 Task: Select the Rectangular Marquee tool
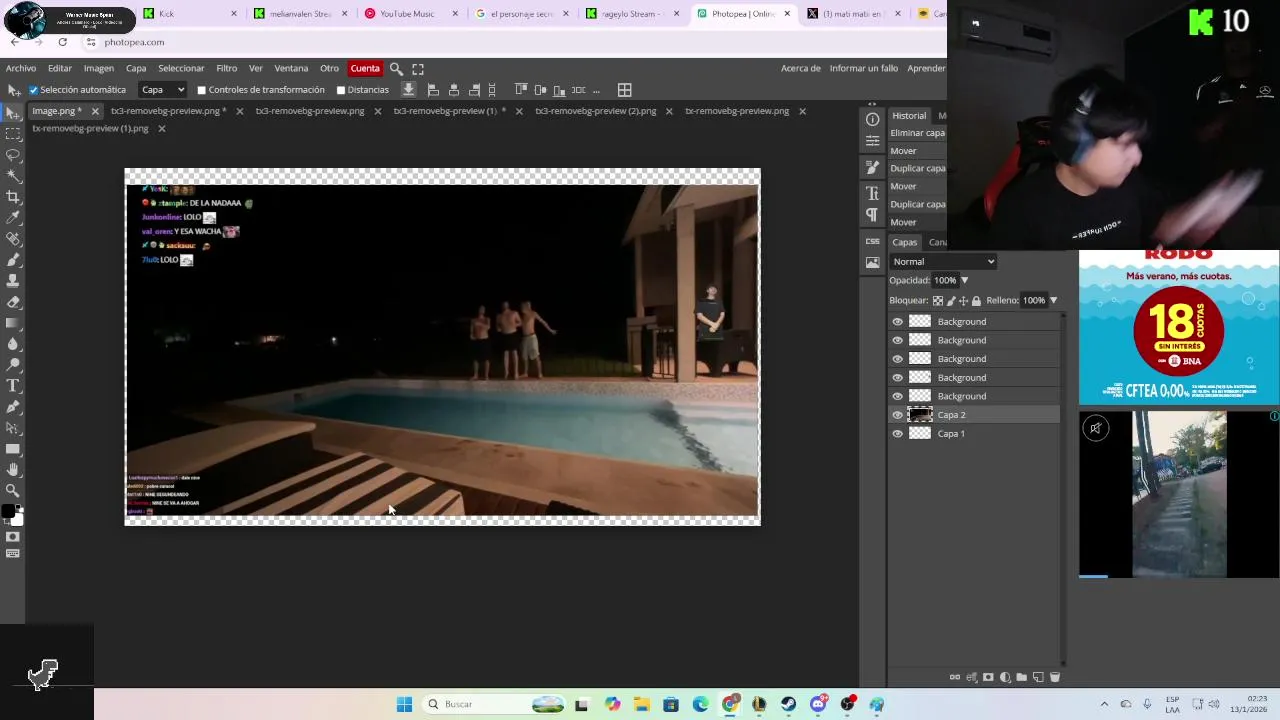(x=13, y=133)
